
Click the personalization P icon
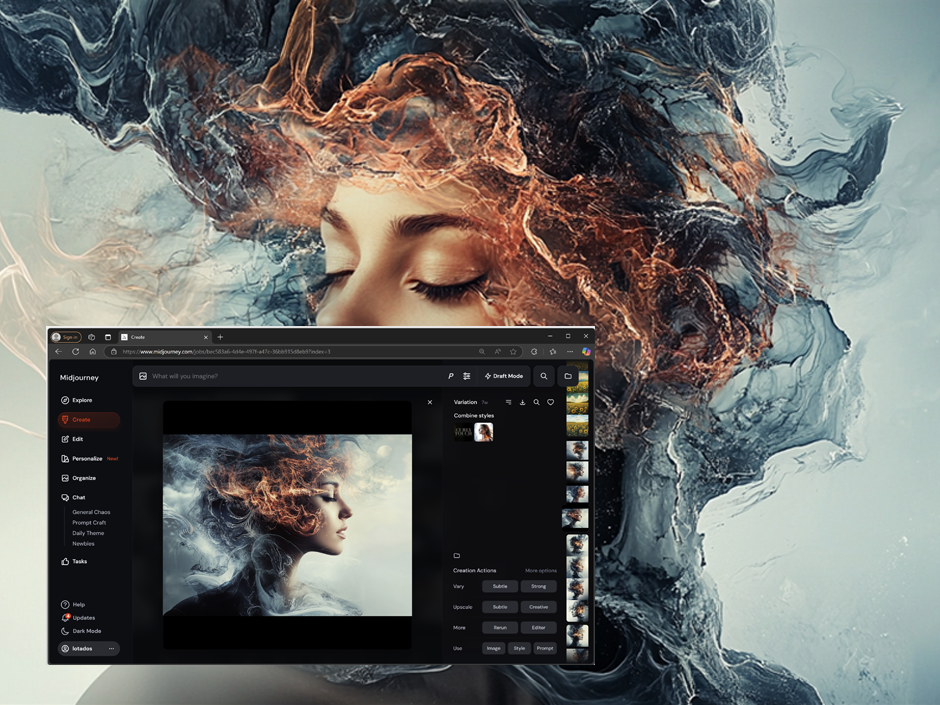click(450, 376)
